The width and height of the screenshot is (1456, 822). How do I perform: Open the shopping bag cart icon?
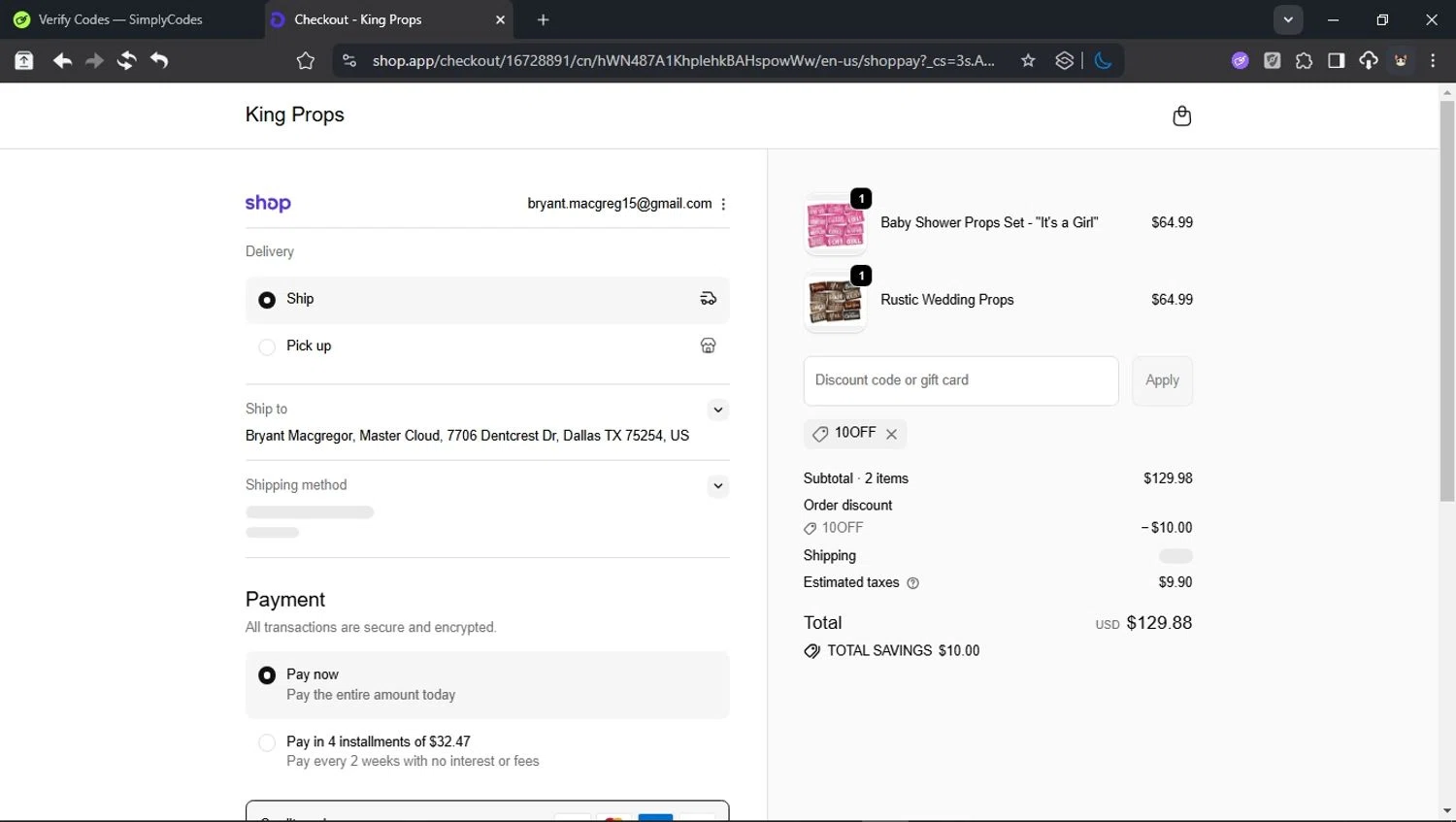pos(1181,115)
